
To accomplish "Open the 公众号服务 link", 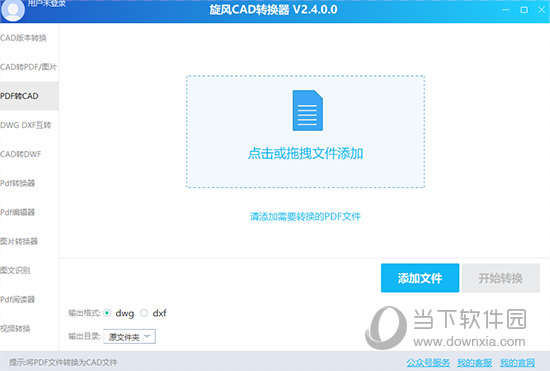I will point(428,363).
